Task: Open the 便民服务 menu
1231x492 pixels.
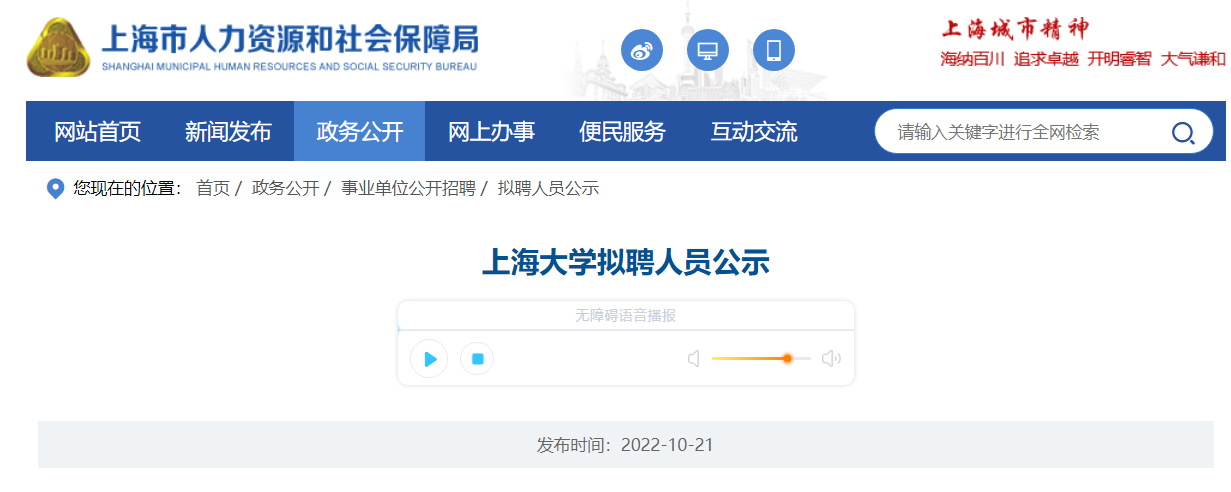Action: click(x=622, y=131)
